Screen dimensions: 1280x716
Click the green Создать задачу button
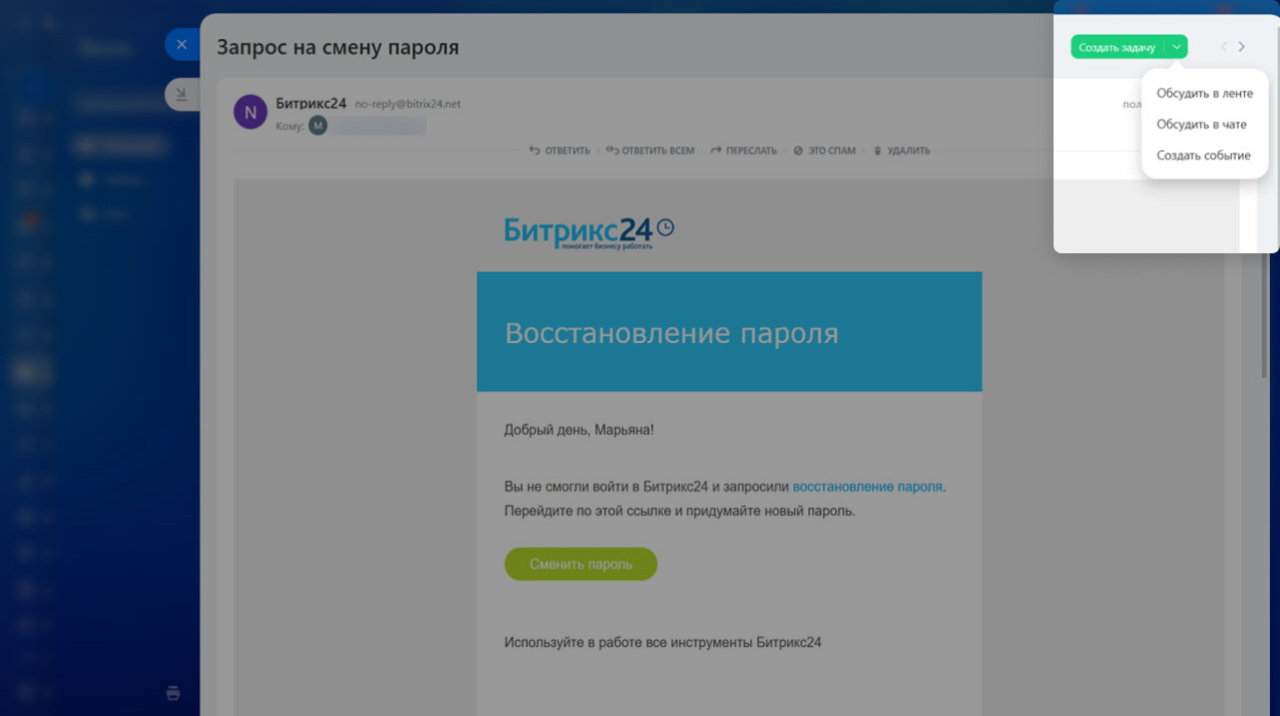point(1117,47)
